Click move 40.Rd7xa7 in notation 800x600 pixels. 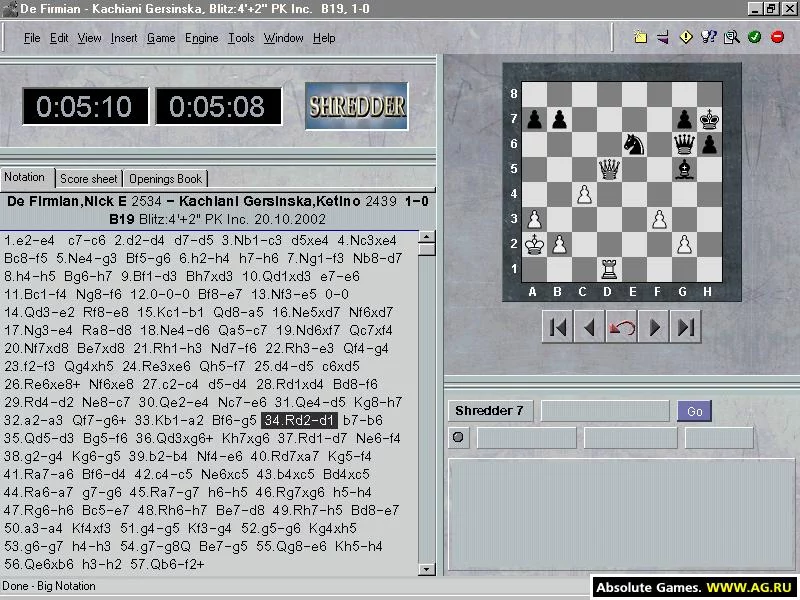pyautogui.click(x=285, y=456)
